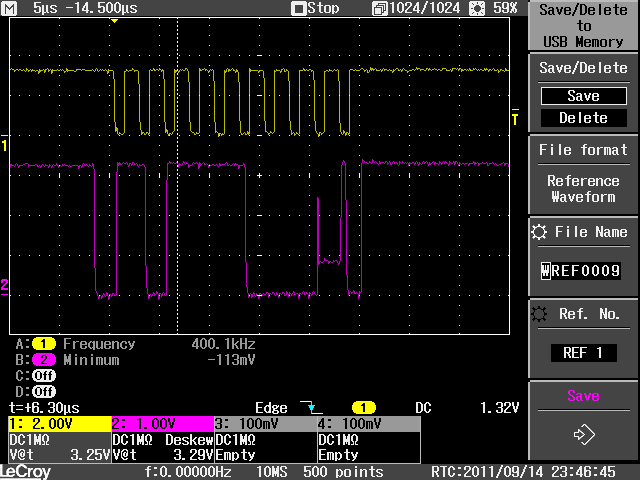Click the M main timebase indicator
The width and height of the screenshot is (640, 480).
(9, 8)
